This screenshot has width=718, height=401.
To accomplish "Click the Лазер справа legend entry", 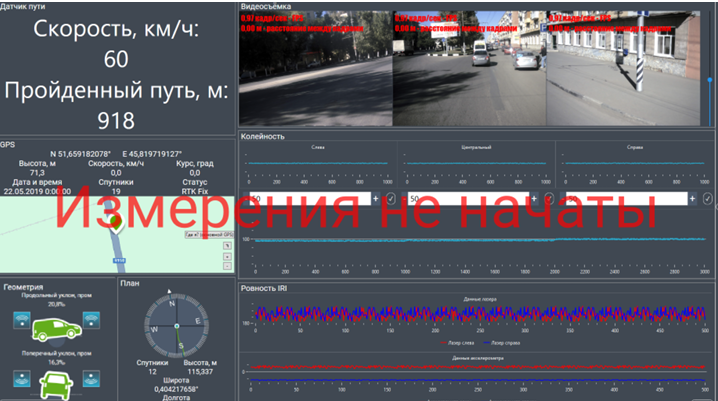I will [x=501, y=343].
